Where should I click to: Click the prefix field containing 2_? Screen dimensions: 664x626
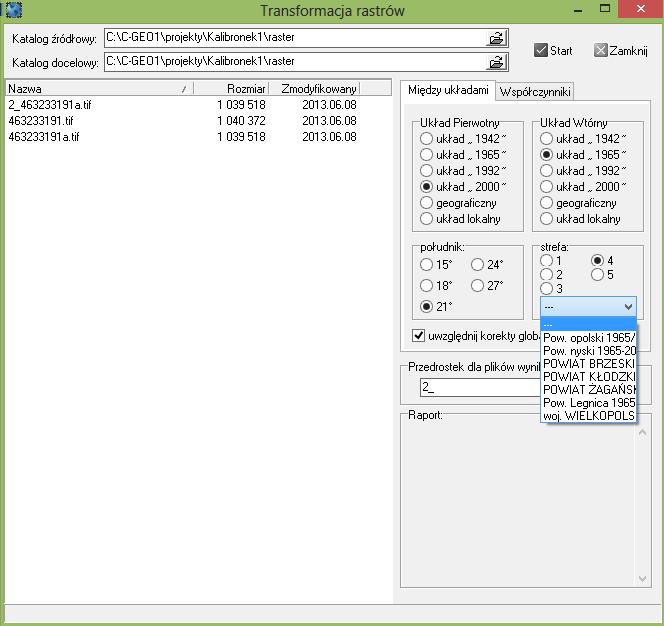pos(480,387)
